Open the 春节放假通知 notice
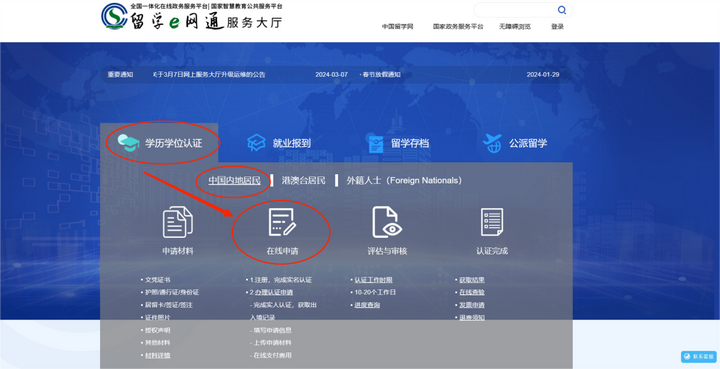 (381, 74)
